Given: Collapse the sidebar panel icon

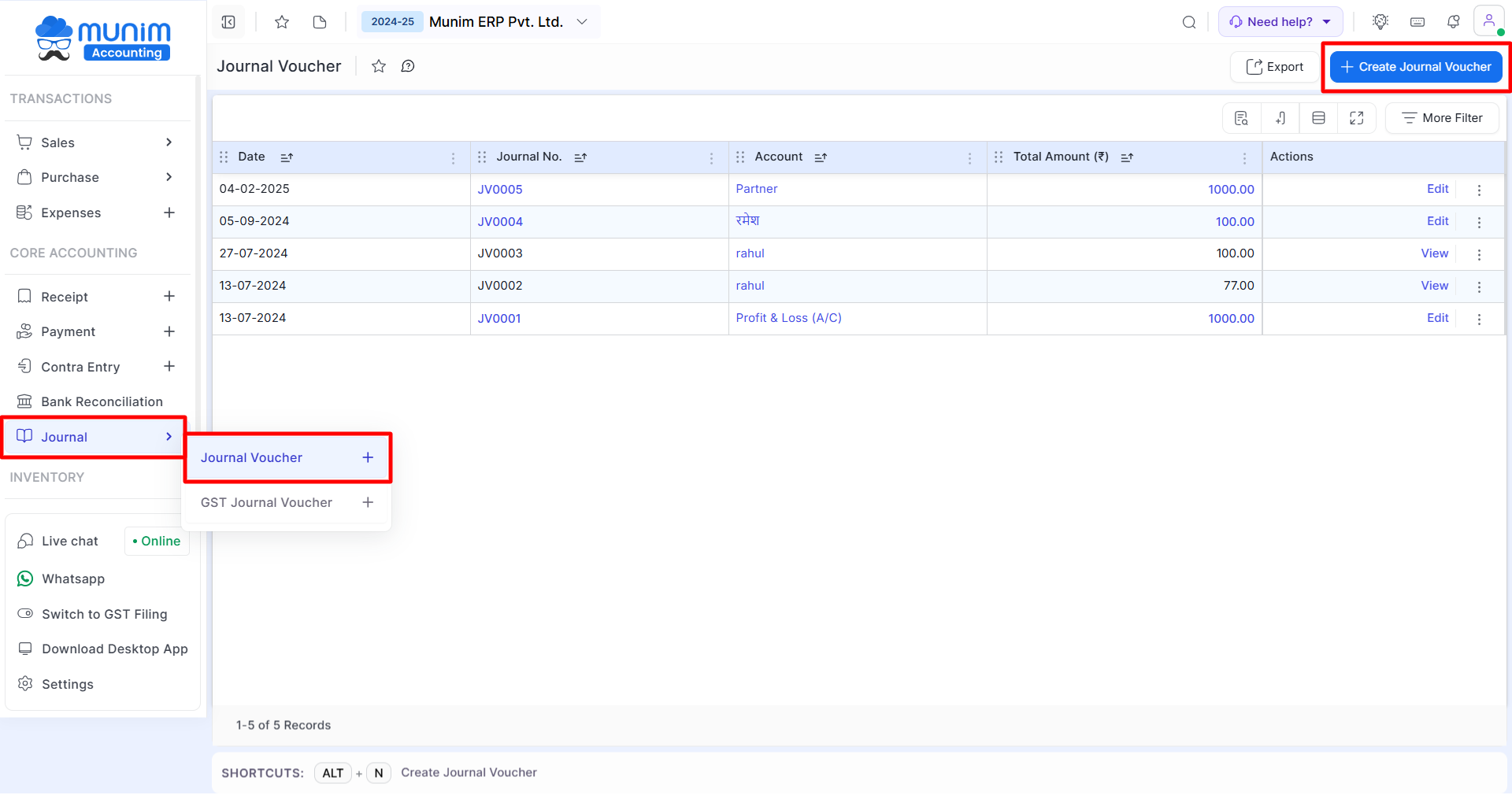Looking at the screenshot, I should [228, 22].
